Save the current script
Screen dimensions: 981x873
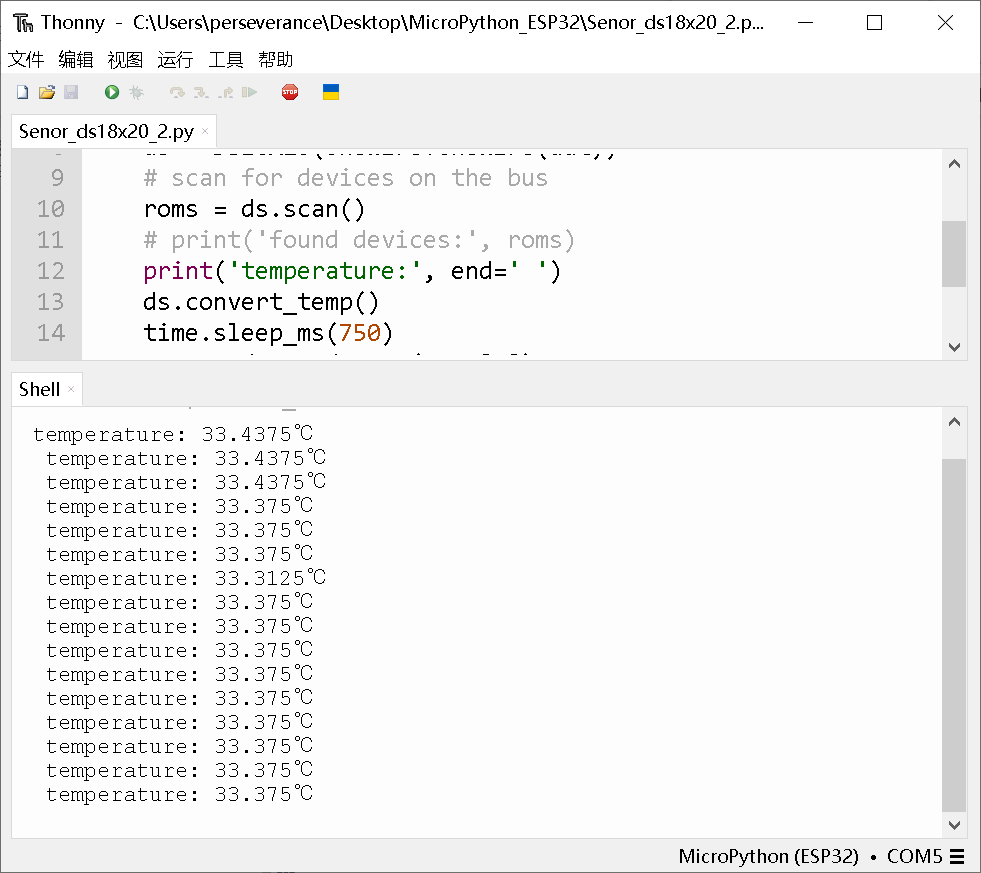(x=70, y=91)
